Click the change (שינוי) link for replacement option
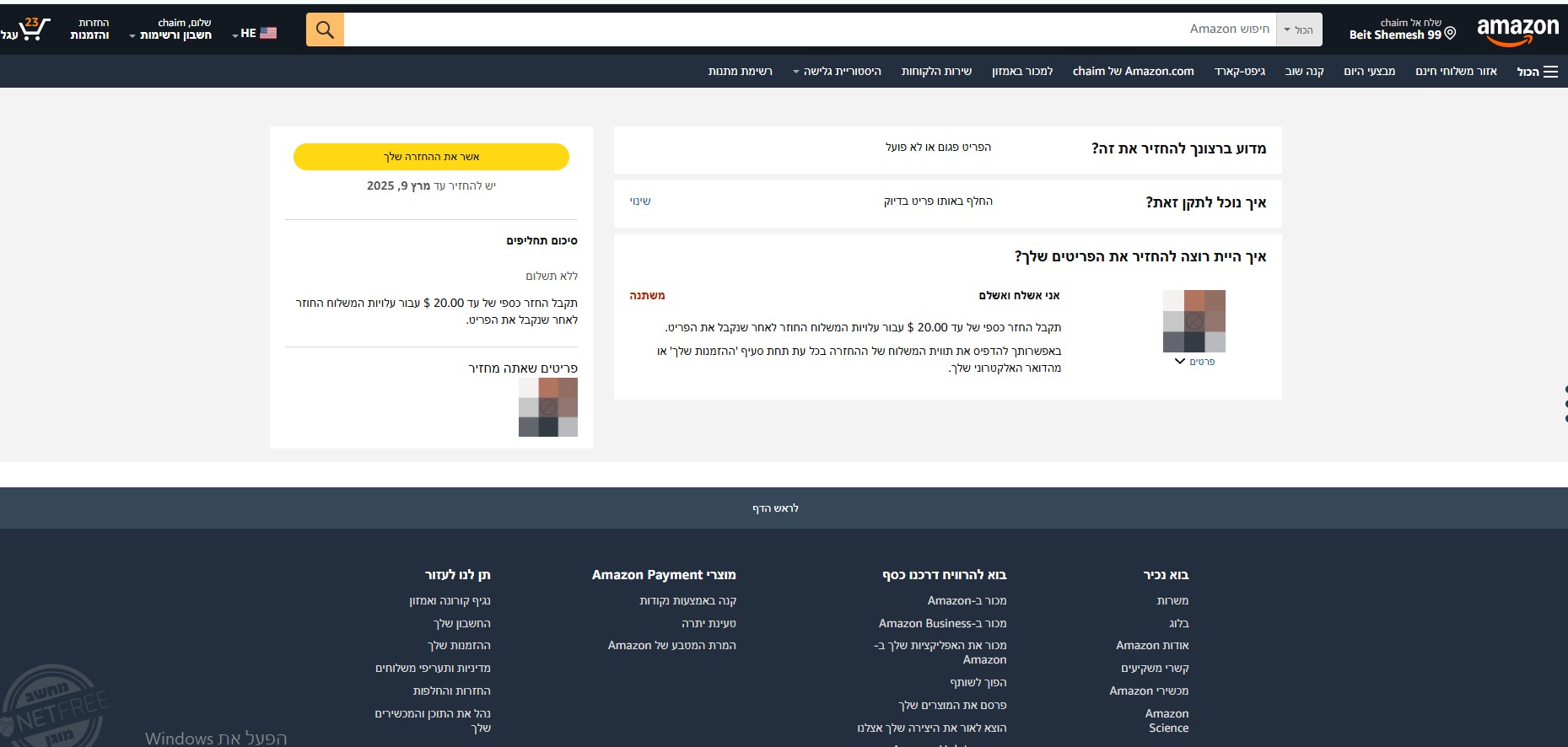Viewport: 1568px width, 747px height. coord(640,202)
